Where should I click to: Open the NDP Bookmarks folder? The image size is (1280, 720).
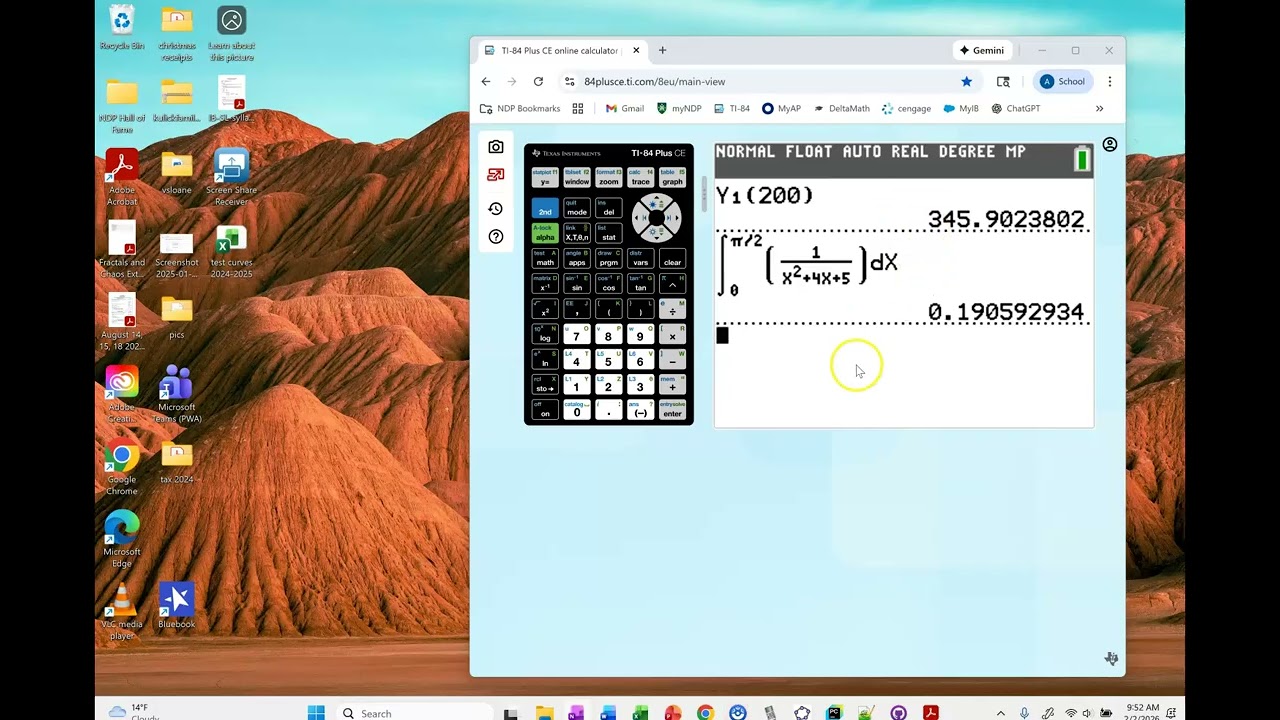pos(520,108)
